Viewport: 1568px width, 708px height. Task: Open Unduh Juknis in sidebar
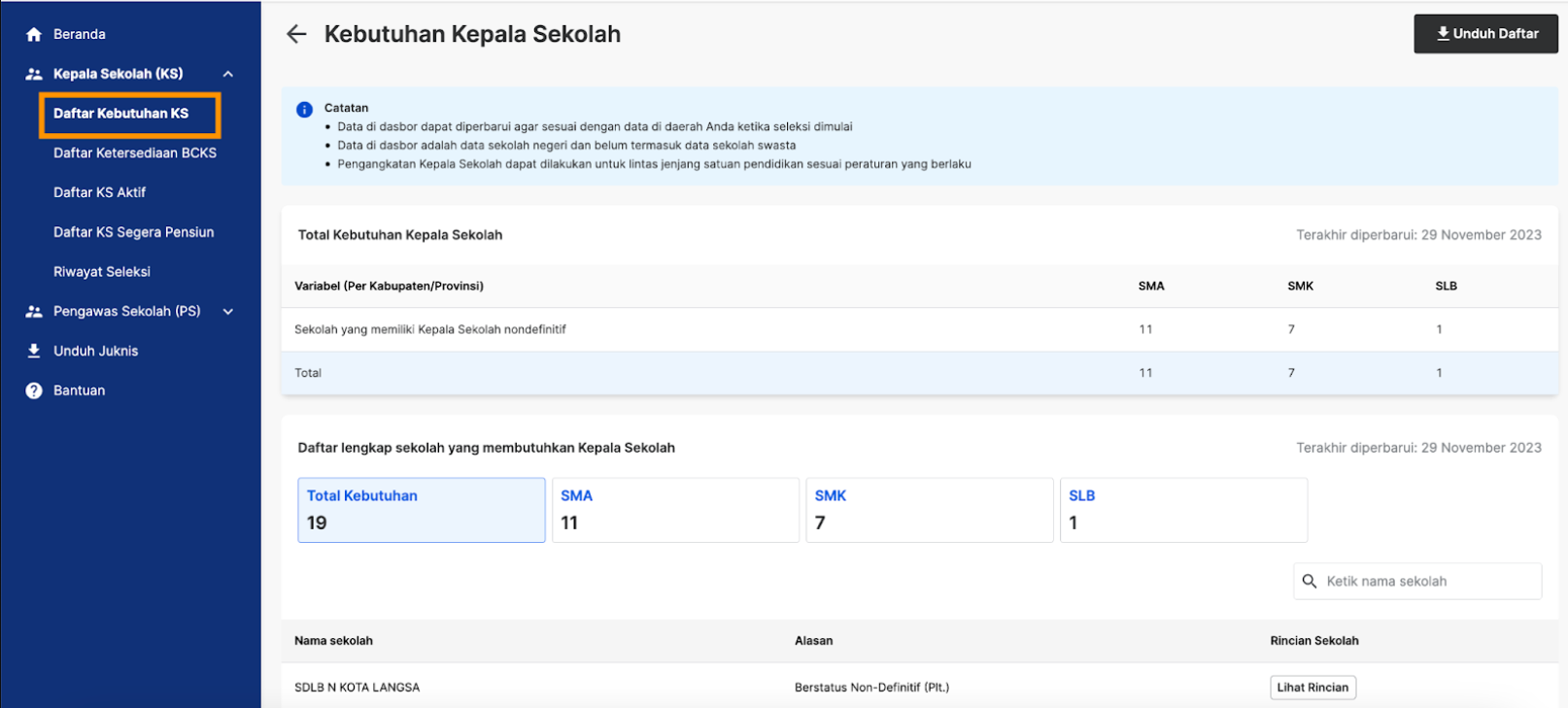pos(95,351)
